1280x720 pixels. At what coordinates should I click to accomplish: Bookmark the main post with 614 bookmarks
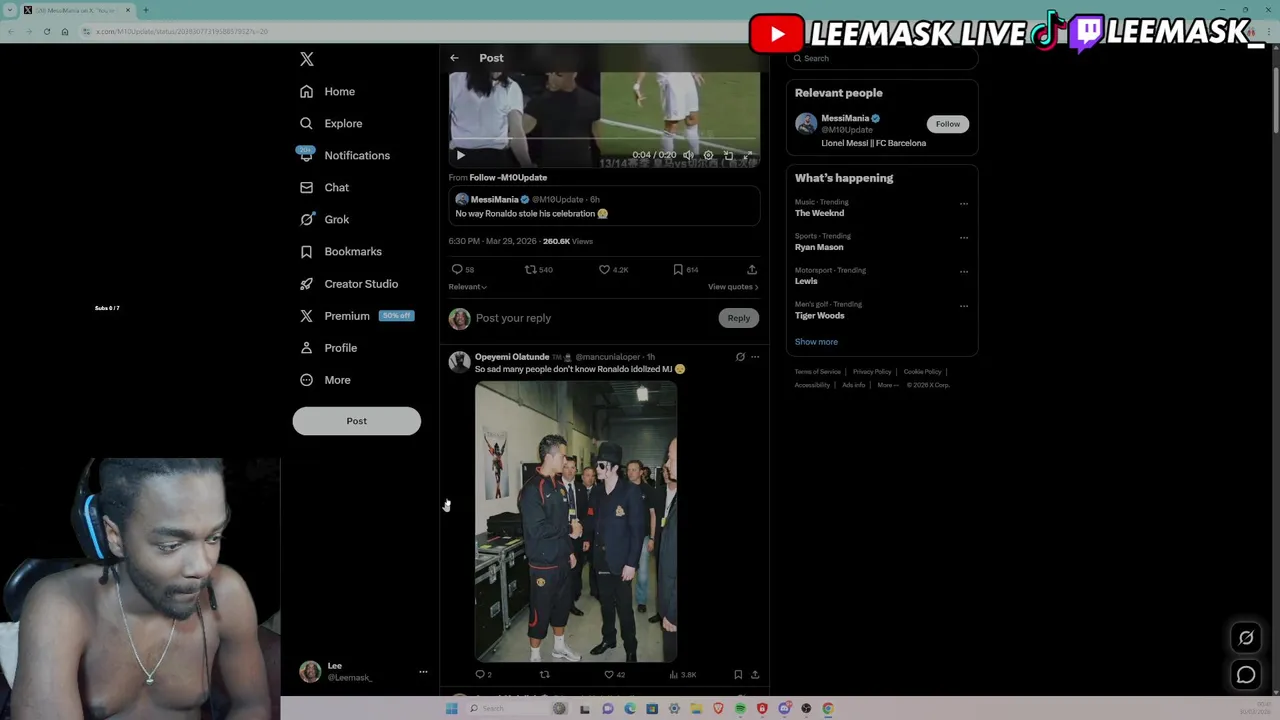pos(685,269)
